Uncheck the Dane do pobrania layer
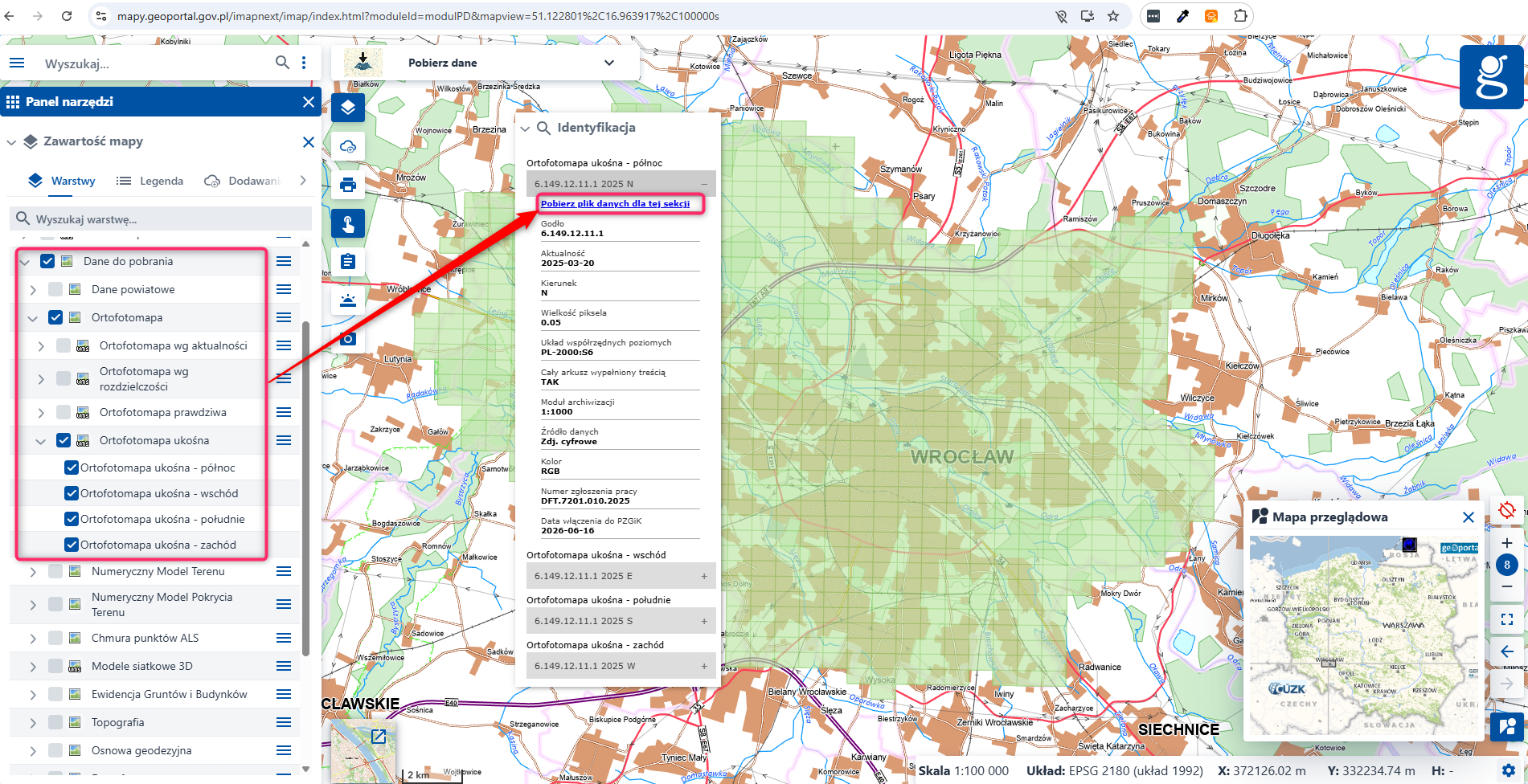The image size is (1528, 784). tap(47, 261)
